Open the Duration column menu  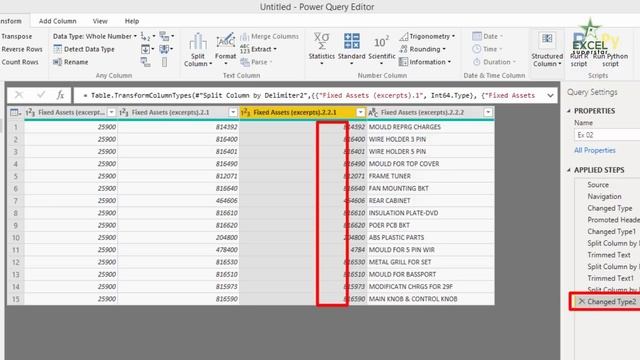pos(494,62)
